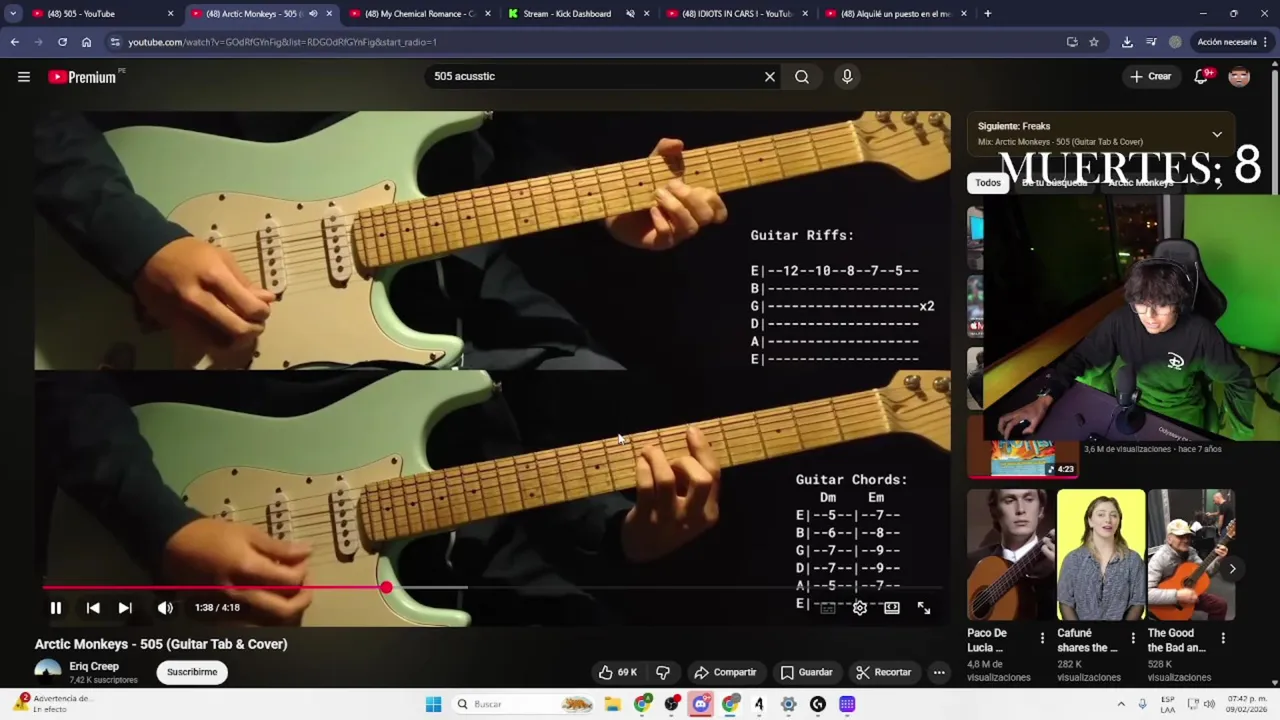
Task: Run the YouTube search magnifier button
Action: (802, 76)
